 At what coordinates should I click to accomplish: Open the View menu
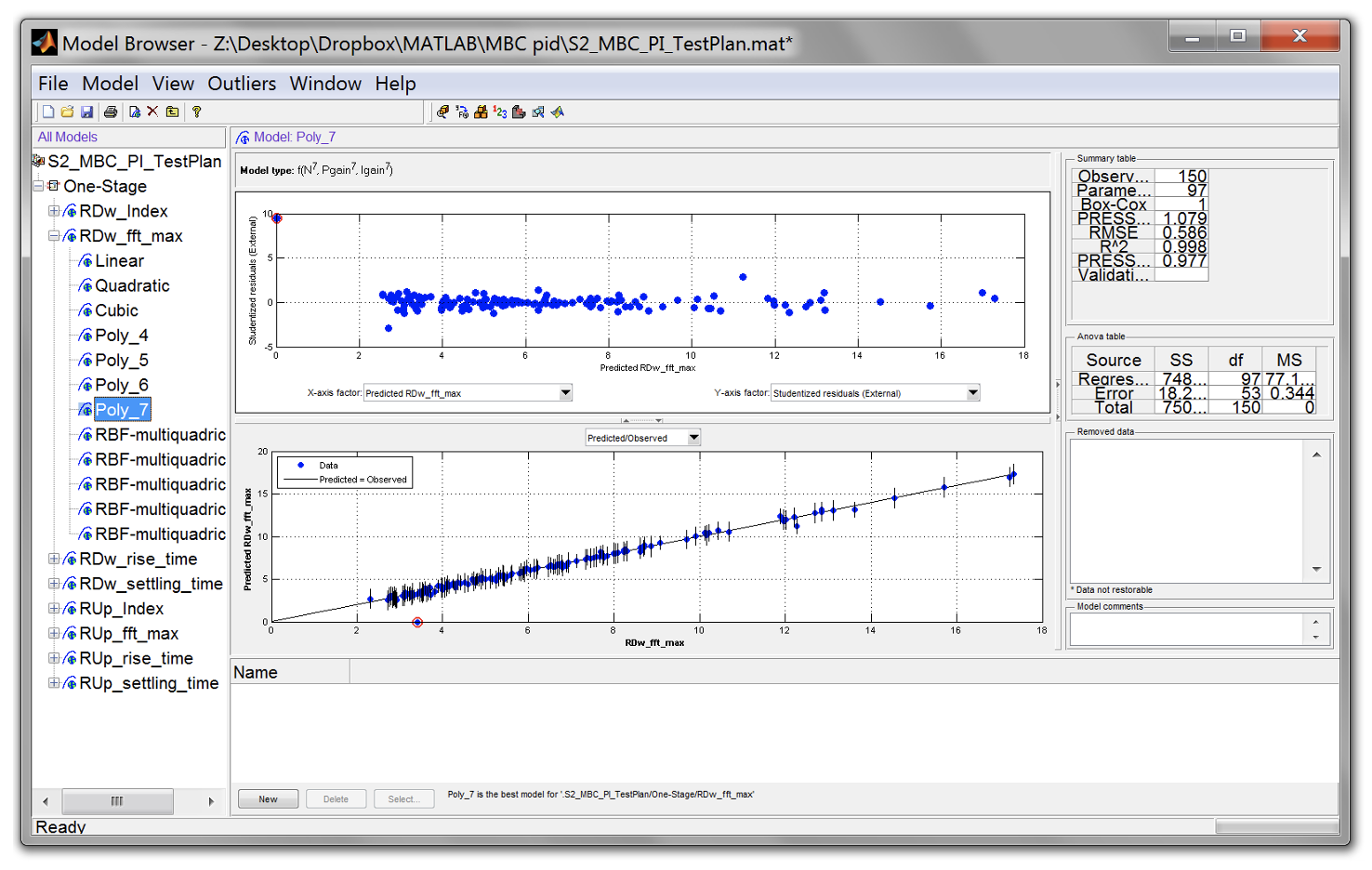pyautogui.click(x=173, y=84)
